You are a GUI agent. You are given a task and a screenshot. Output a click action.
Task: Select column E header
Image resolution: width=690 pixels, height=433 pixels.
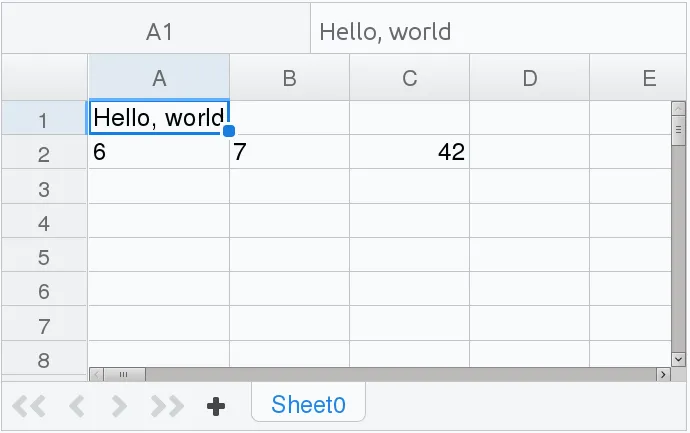[x=638, y=77]
